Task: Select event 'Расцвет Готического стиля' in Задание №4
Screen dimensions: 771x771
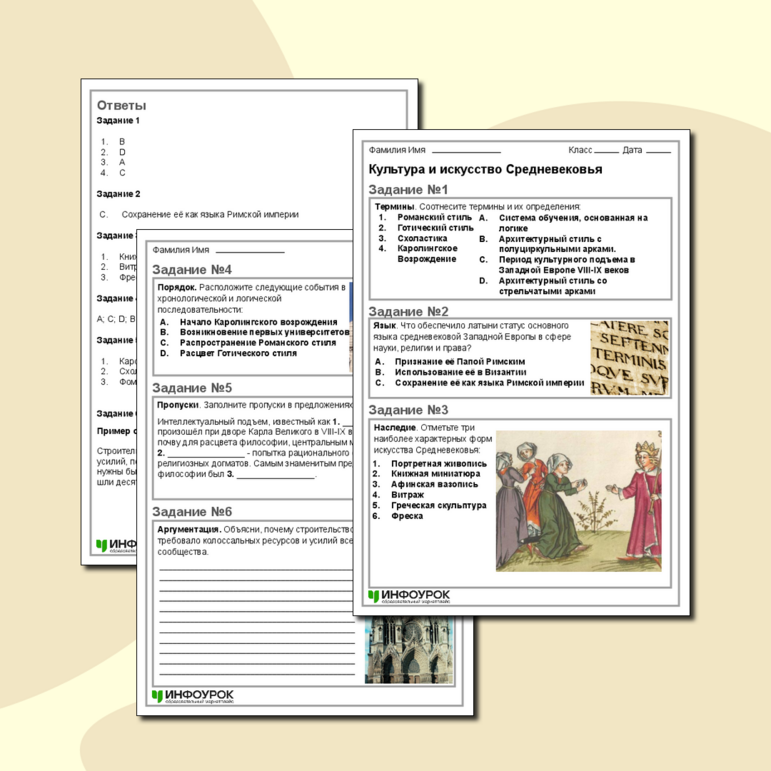Action: (x=238, y=353)
